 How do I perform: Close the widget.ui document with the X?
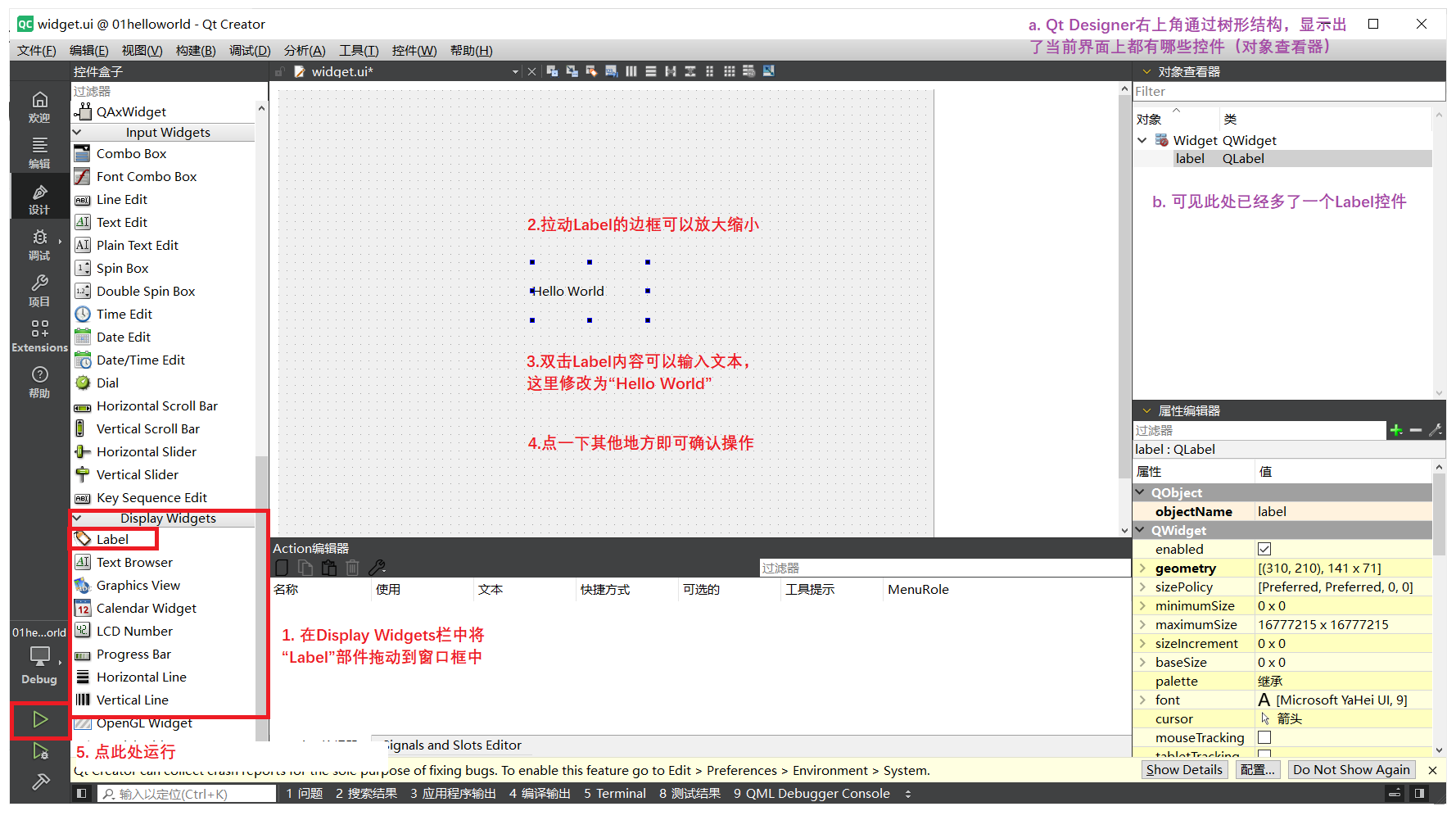tap(531, 71)
